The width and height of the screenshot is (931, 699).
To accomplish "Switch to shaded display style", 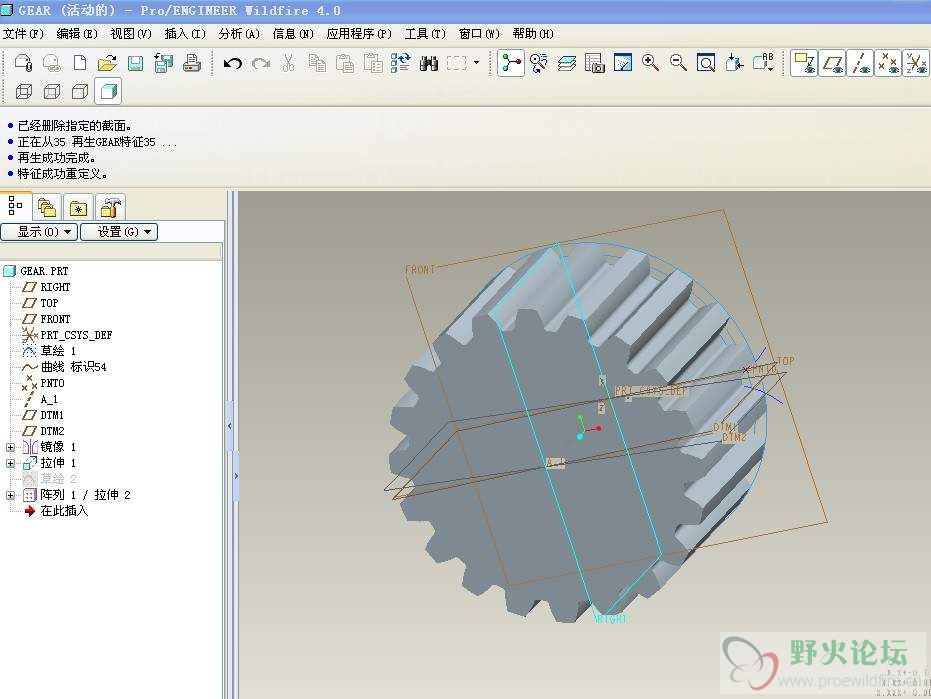I will click(x=108, y=91).
